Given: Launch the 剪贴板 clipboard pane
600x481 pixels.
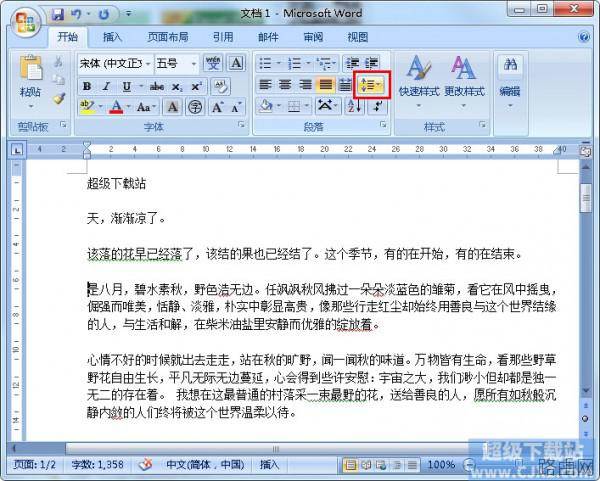Looking at the screenshot, I should 63,125.
